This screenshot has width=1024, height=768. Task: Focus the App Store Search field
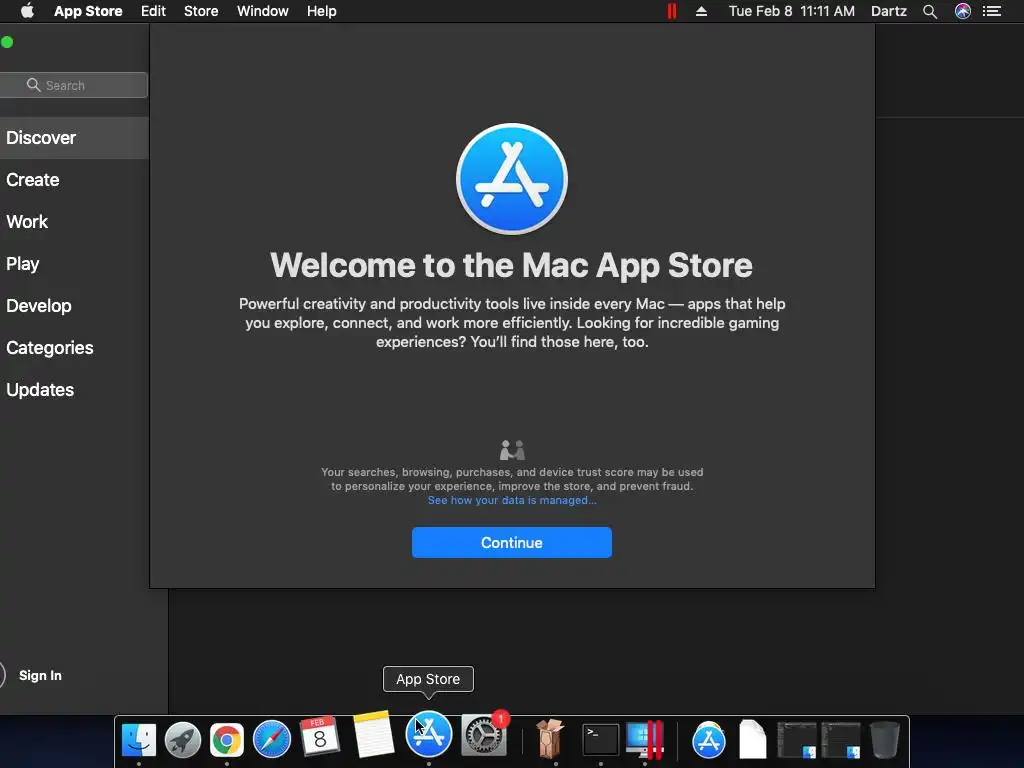(x=74, y=85)
